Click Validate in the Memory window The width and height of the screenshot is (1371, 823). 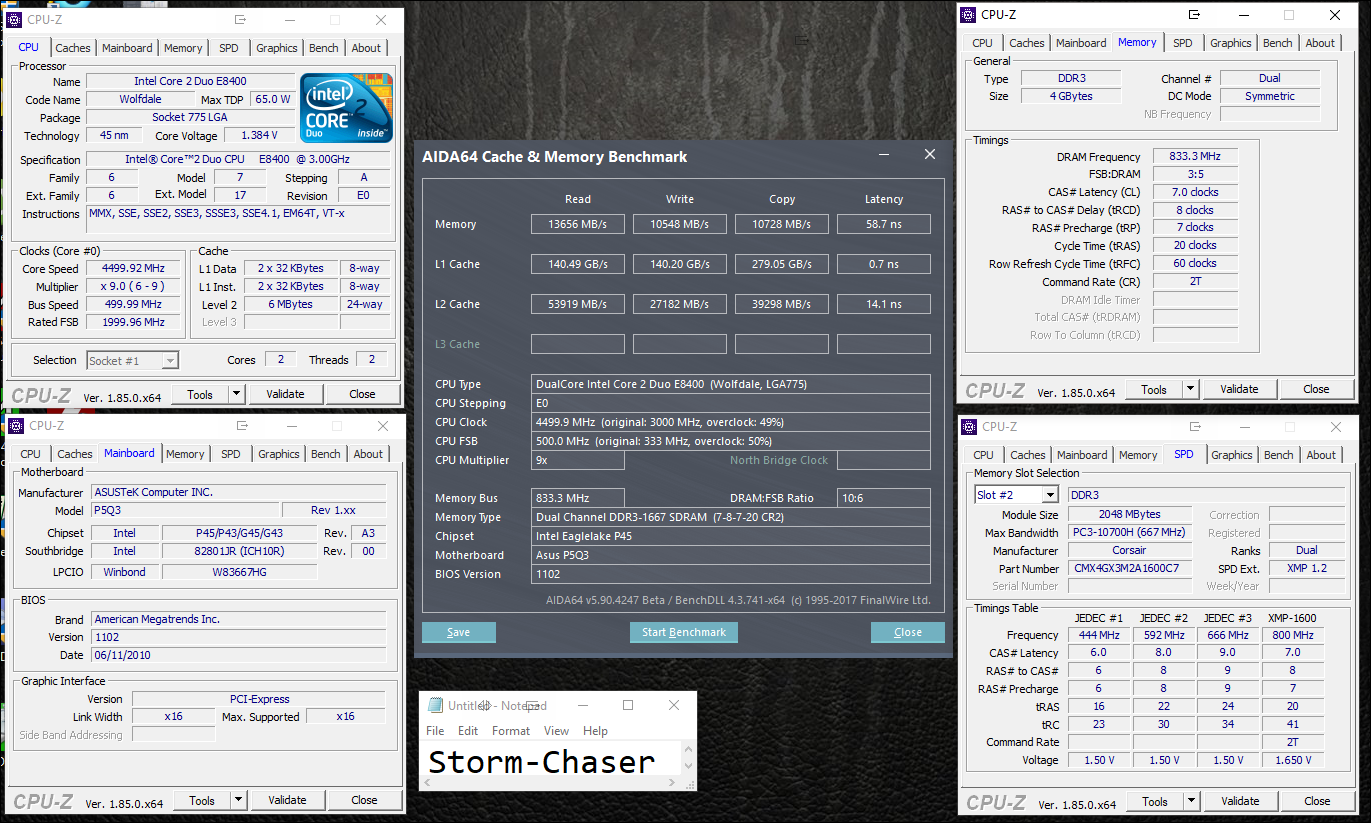1239,389
